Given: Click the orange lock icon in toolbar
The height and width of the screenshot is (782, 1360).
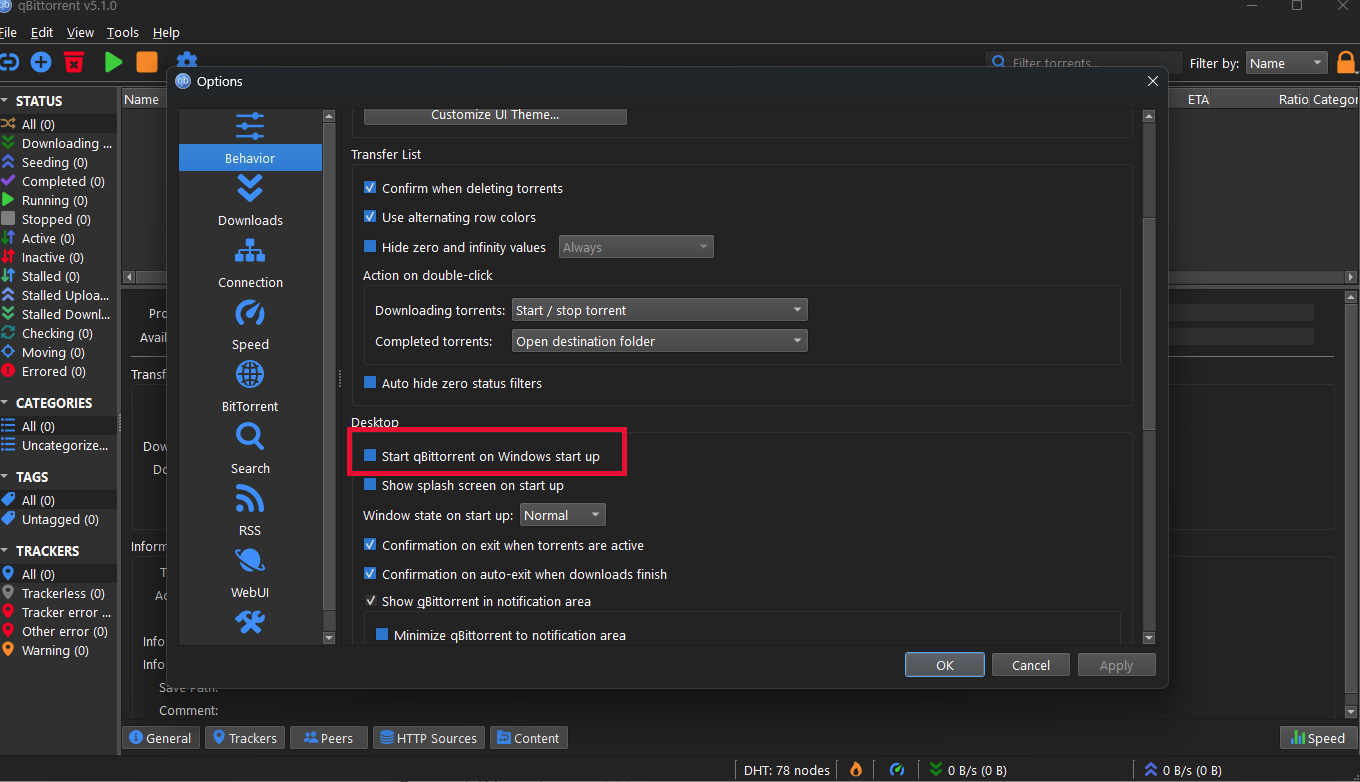Looking at the screenshot, I should click(1347, 63).
